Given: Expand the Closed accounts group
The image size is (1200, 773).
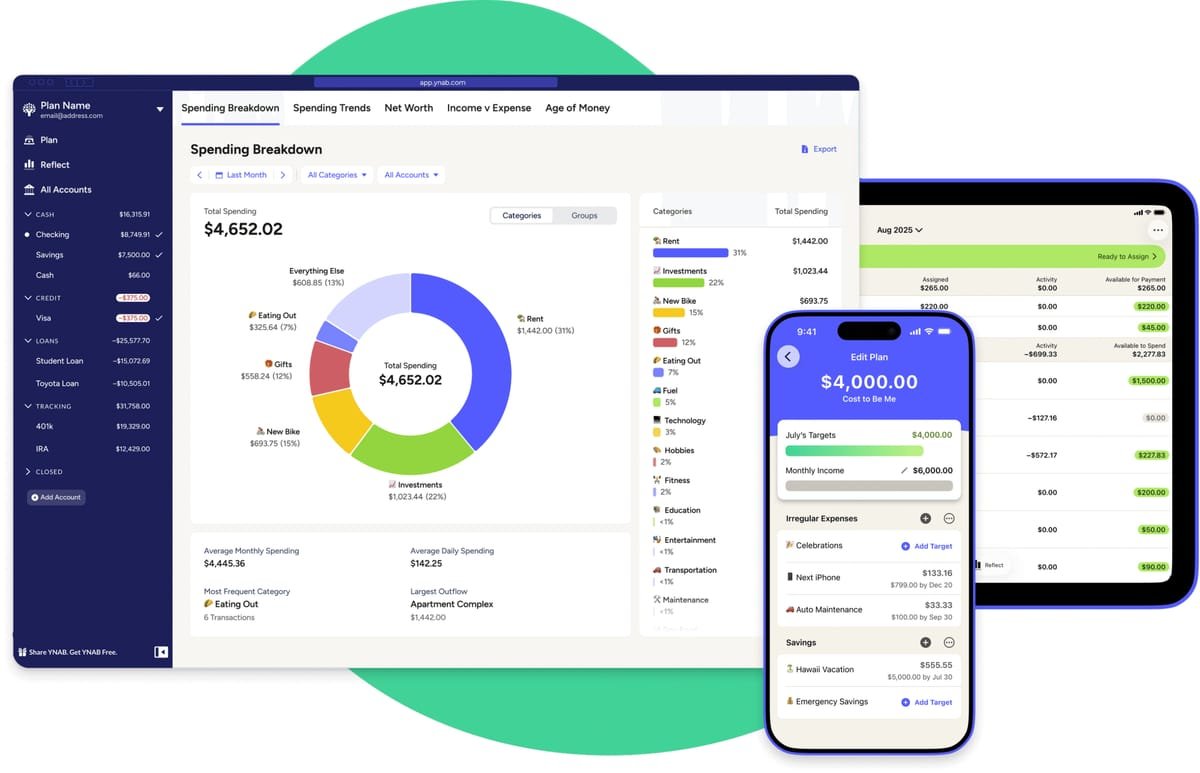Looking at the screenshot, I should [28, 472].
